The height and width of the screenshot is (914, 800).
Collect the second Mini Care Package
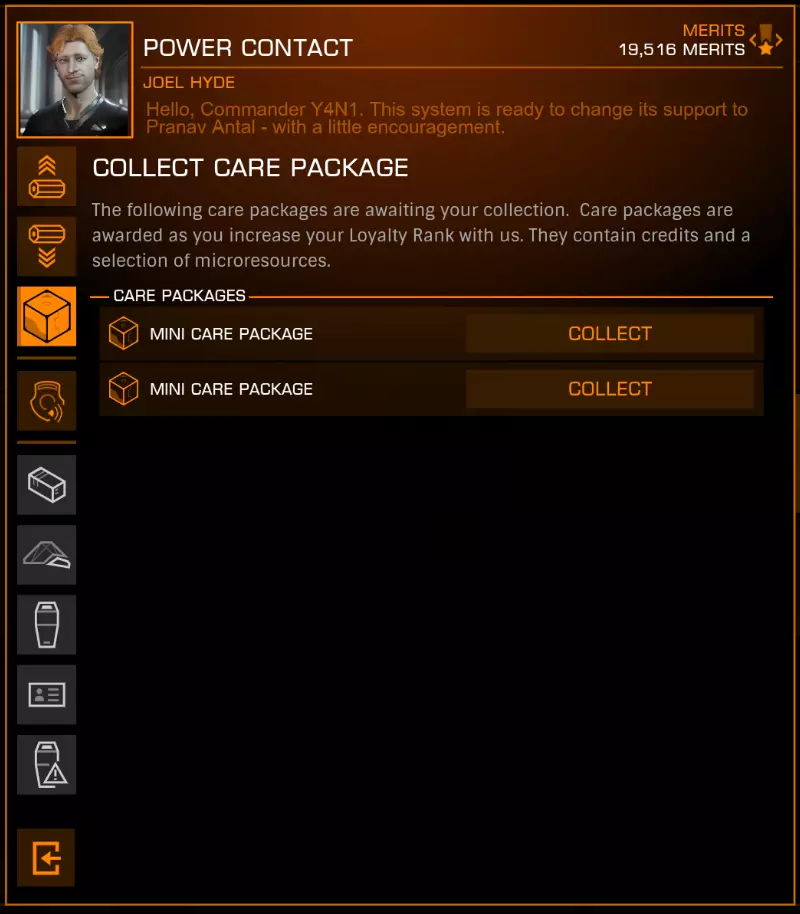610,389
